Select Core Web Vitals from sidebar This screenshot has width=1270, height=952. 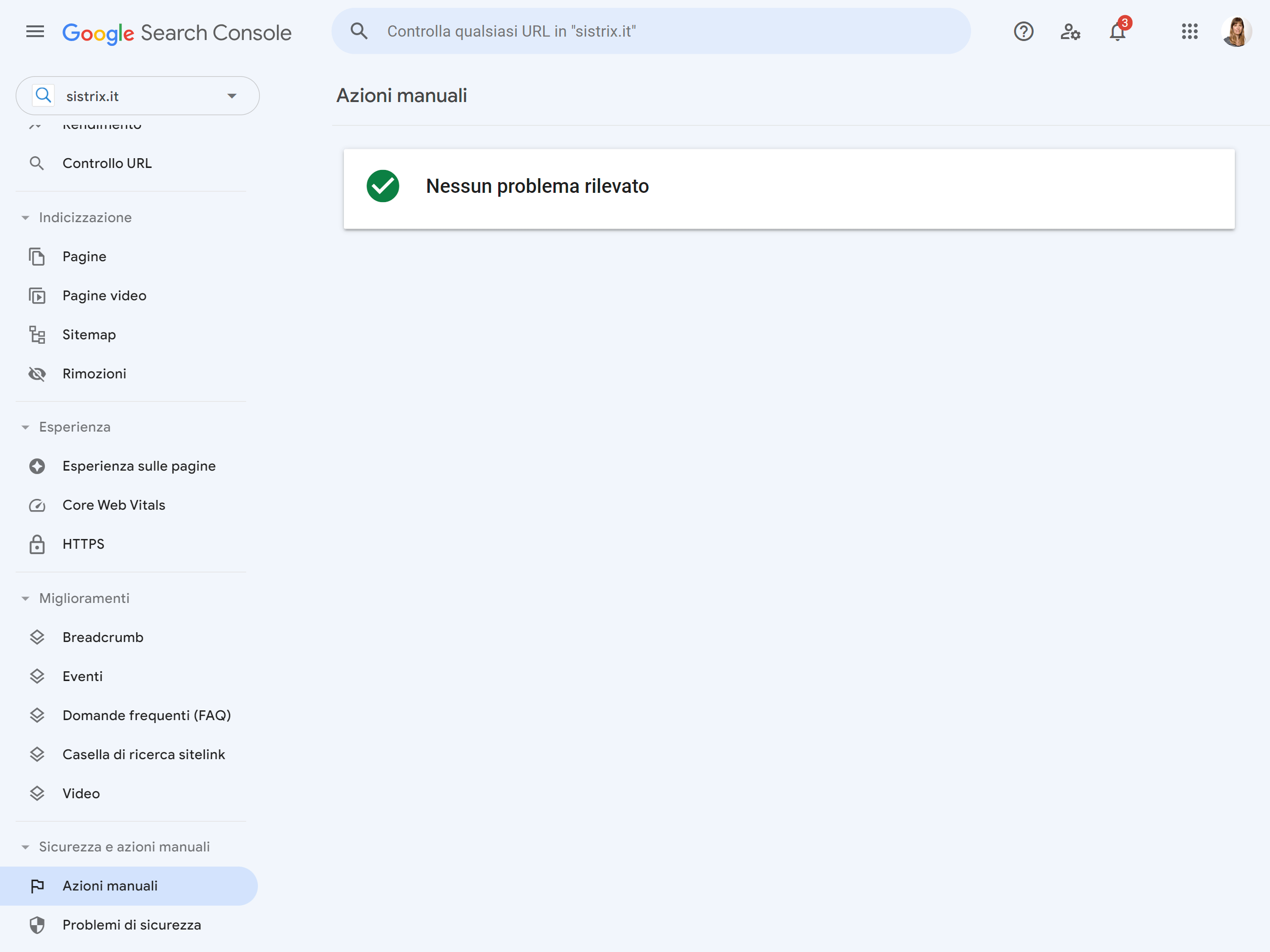point(113,505)
